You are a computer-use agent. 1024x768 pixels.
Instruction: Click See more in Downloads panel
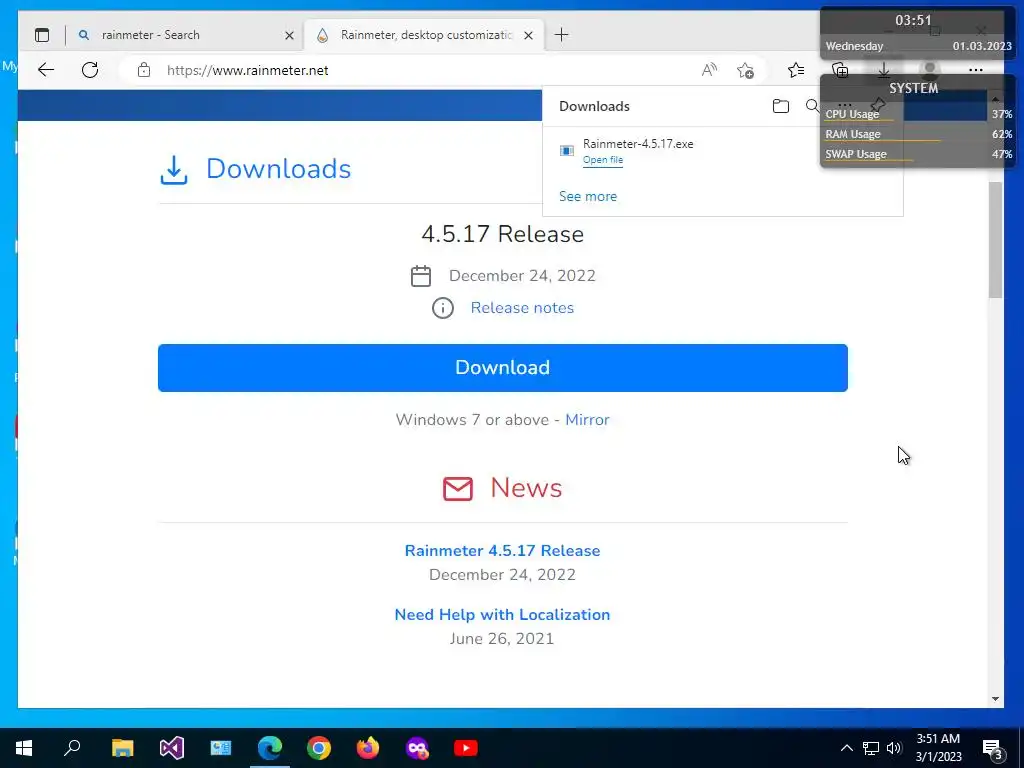click(588, 196)
